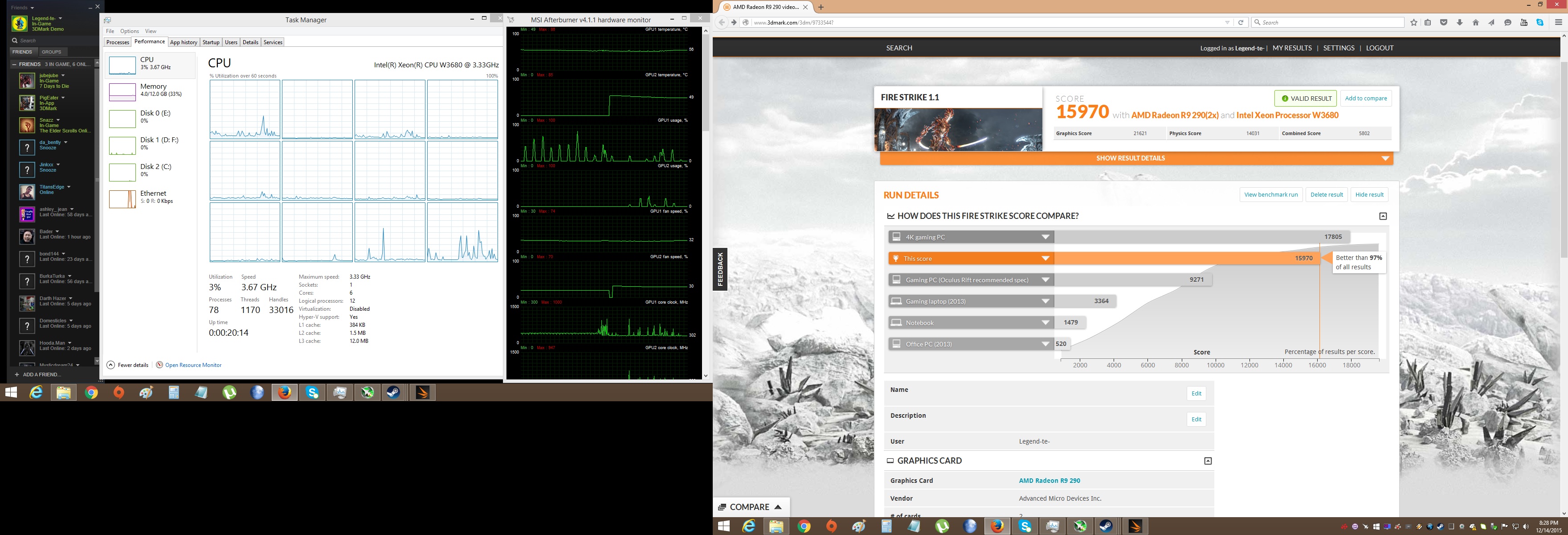Go back in Firefox history
The width and height of the screenshot is (1568, 535).
(722, 23)
